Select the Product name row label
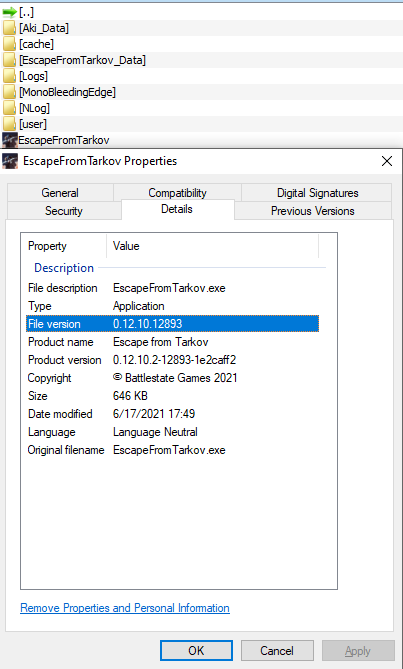This screenshot has height=669, width=403. click(61, 342)
